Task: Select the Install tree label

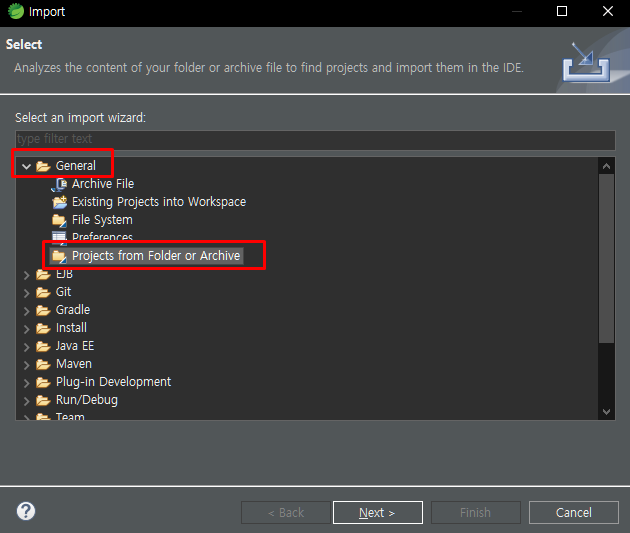Action: [x=71, y=328]
